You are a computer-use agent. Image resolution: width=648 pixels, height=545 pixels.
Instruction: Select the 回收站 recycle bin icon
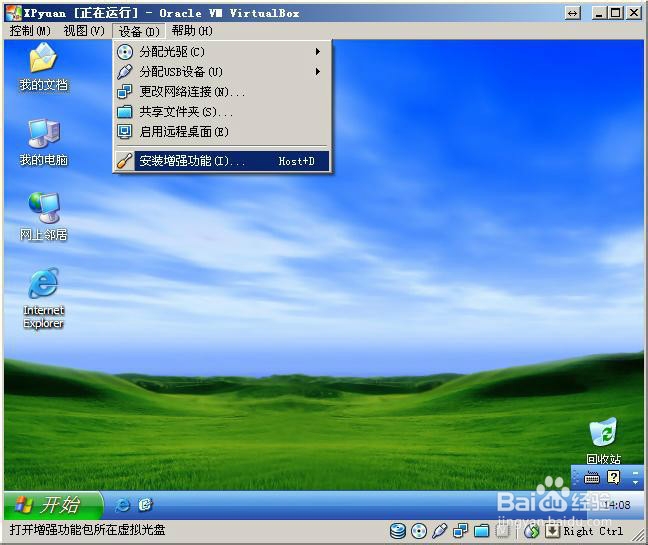[603, 441]
